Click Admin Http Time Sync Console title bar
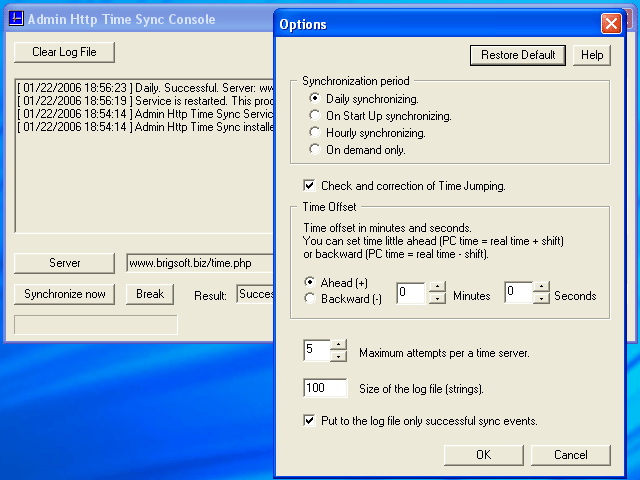Screen dimensions: 640x480 (139, 19)
